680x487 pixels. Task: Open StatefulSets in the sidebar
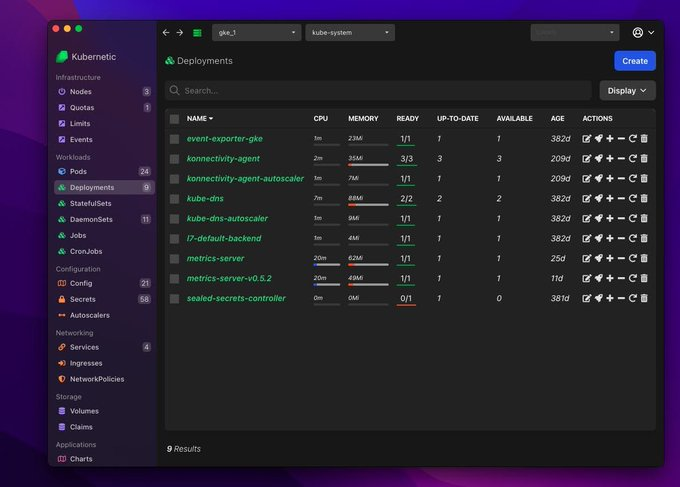click(104, 203)
